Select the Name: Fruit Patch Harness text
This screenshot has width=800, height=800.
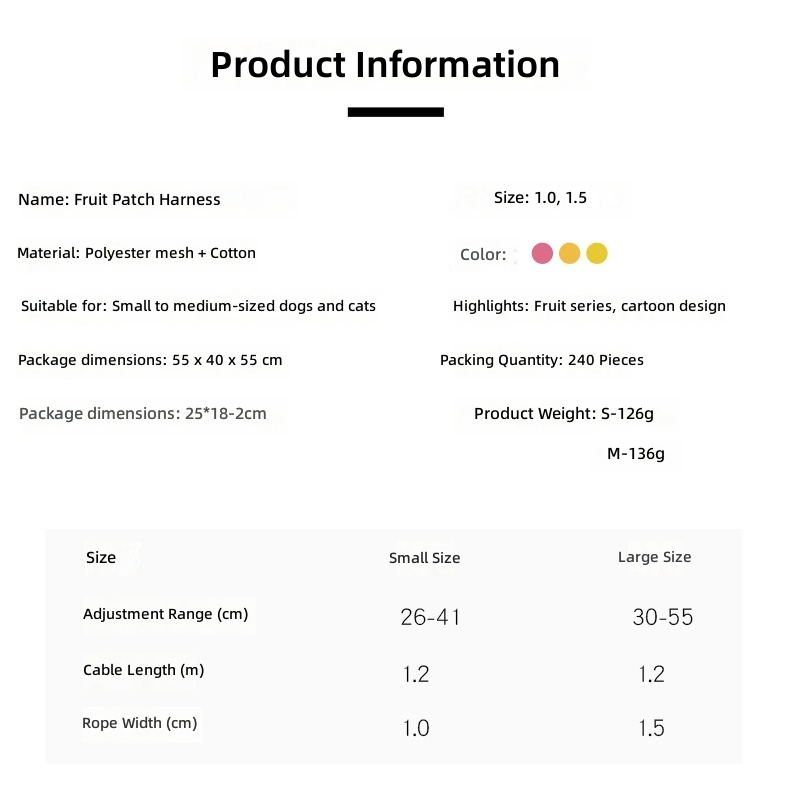pos(119,199)
